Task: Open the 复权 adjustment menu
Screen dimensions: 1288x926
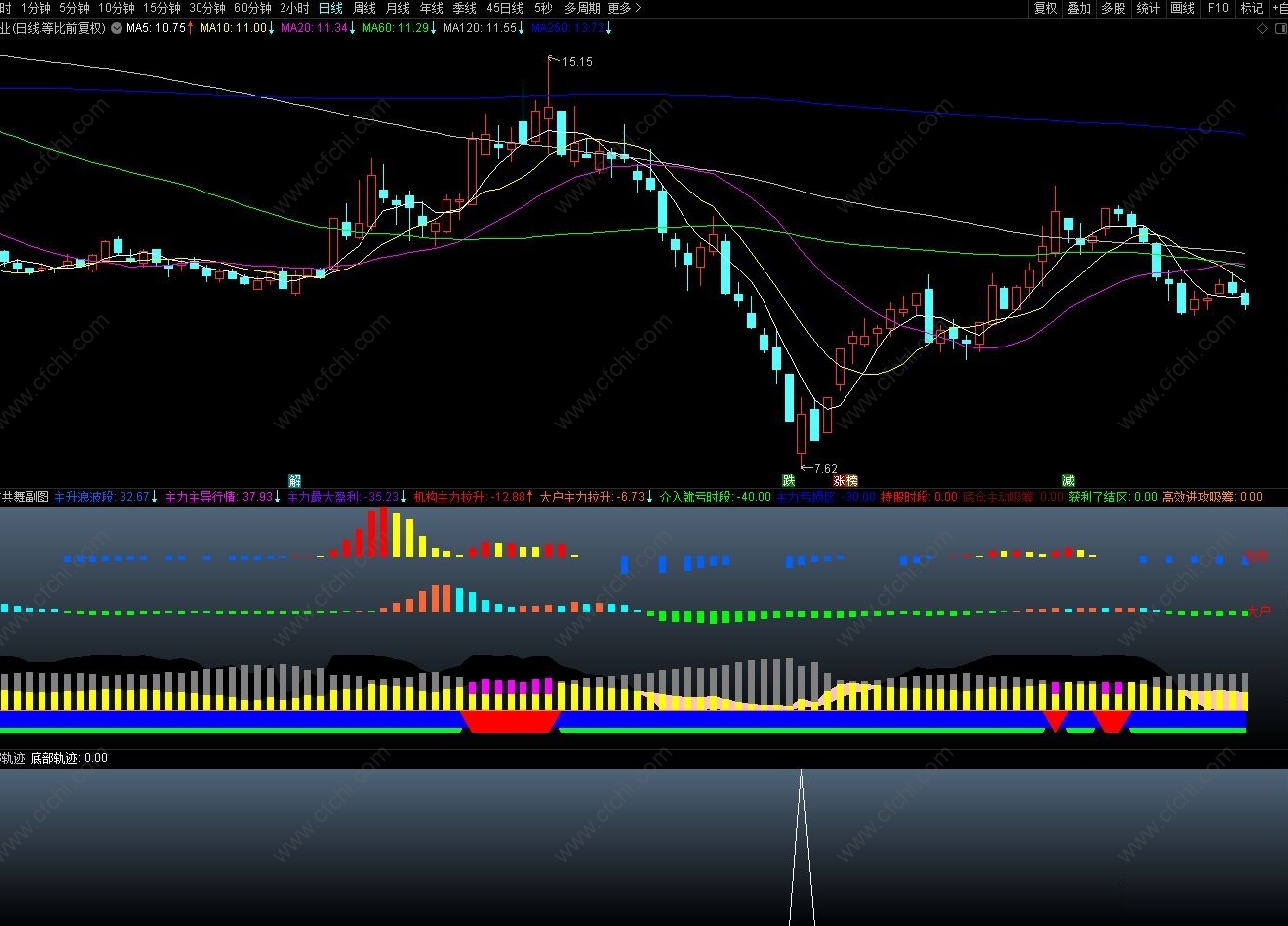Action: point(1045,8)
